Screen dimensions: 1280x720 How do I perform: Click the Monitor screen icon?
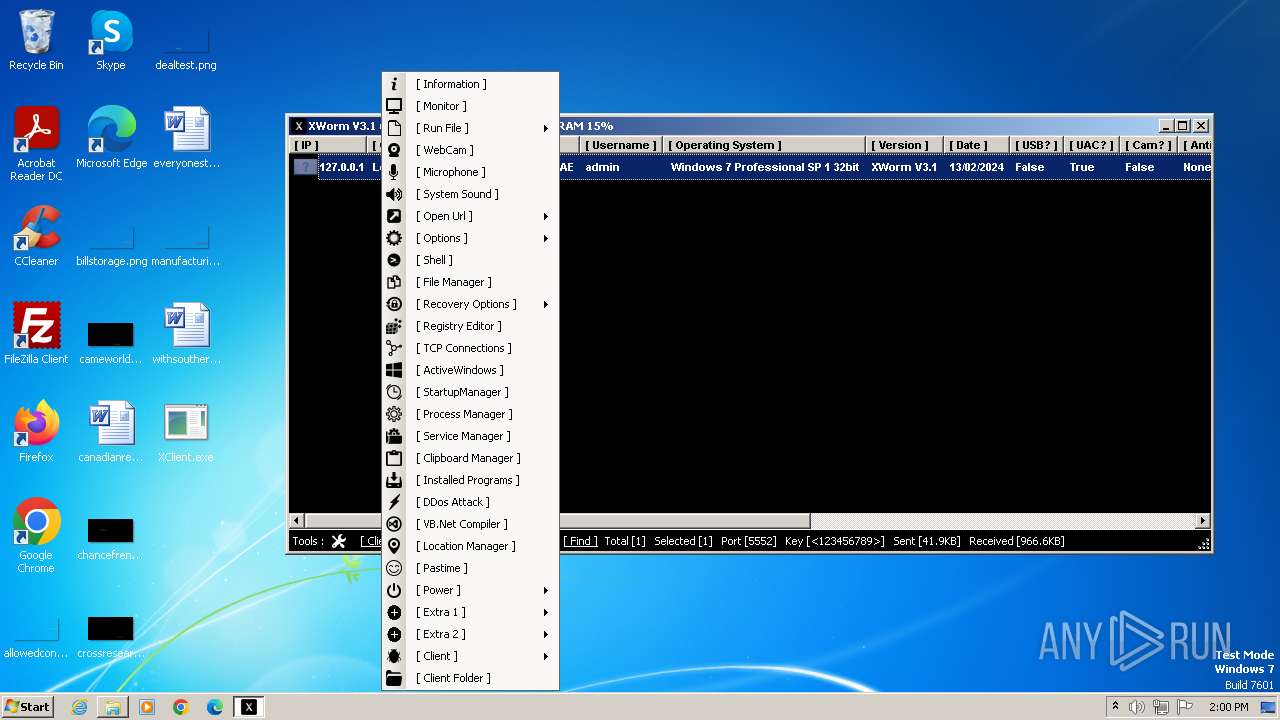[x=394, y=106]
